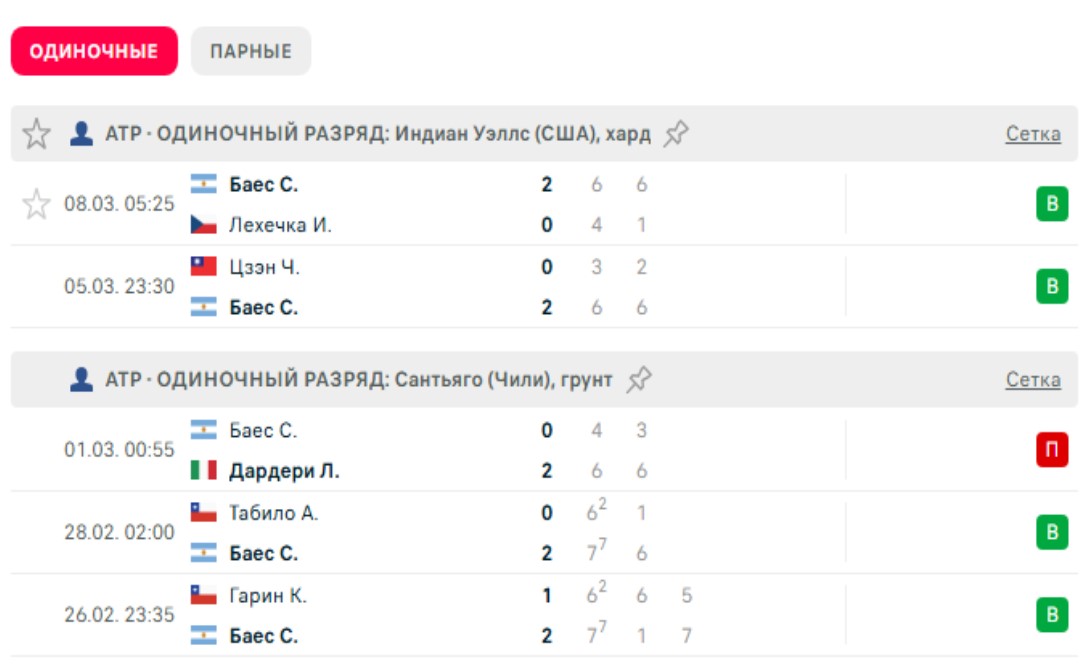This screenshot has height=669, width=1091.
Task: Switch to the ОДИНОЧНЫЕ tab
Action: tap(94, 51)
